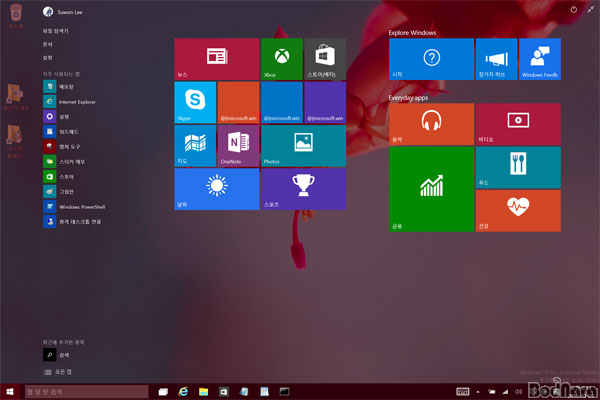Open the Photos tile
The image size is (600, 400).
(x=303, y=146)
